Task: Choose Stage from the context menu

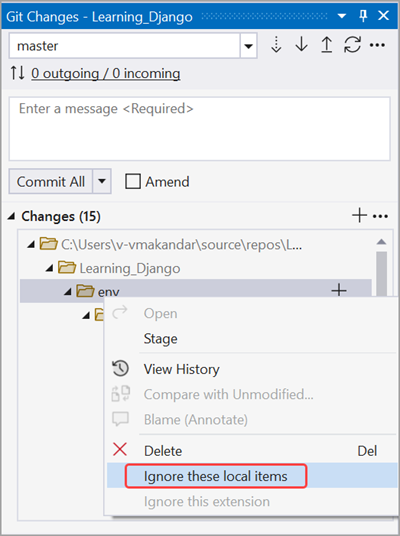Action: 161,339
